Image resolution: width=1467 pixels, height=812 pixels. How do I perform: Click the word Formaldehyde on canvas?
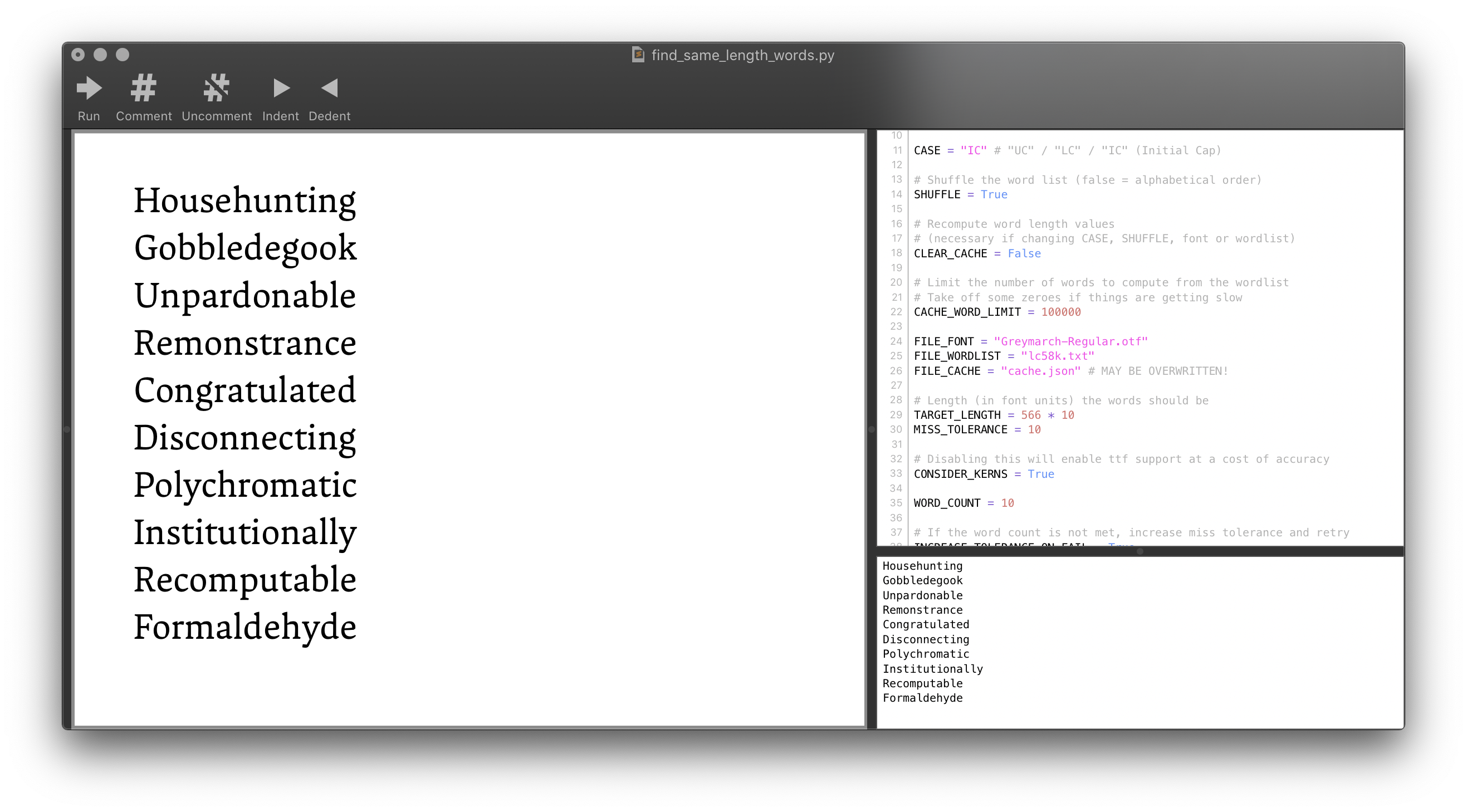[x=245, y=628]
